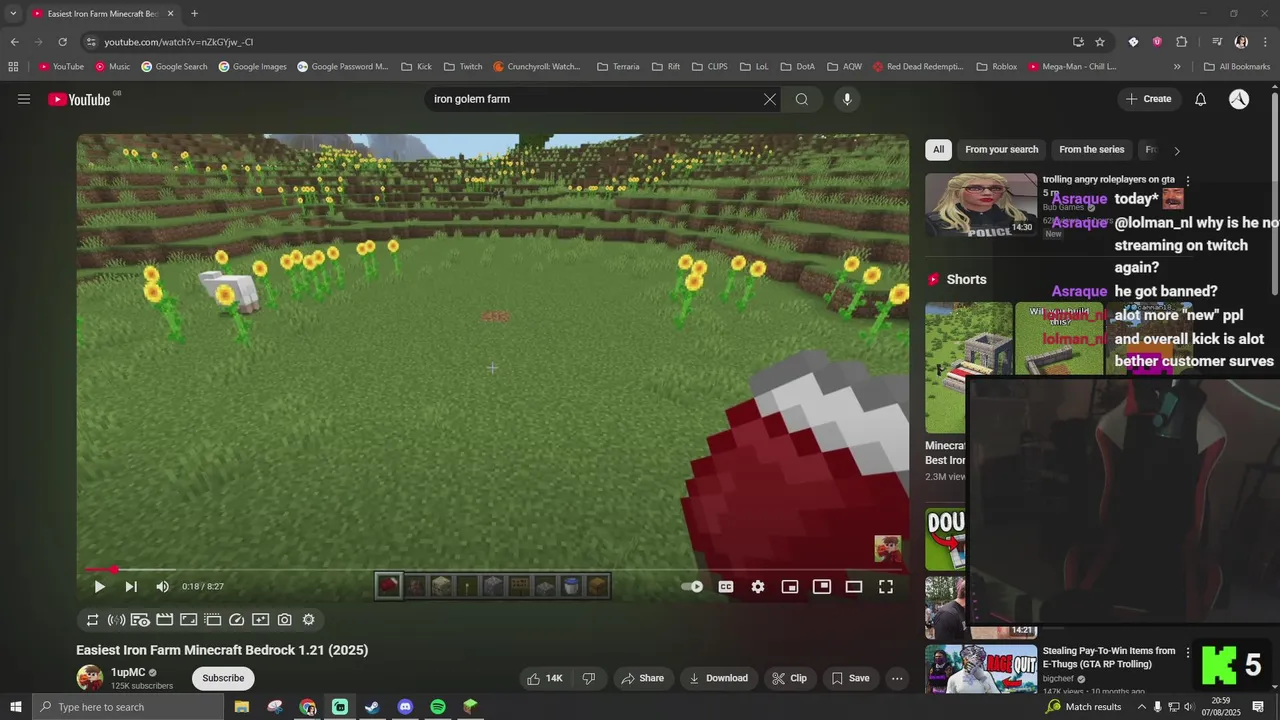Open Discord from the taskbar
This screenshot has width=1280, height=720.
(405, 707)
